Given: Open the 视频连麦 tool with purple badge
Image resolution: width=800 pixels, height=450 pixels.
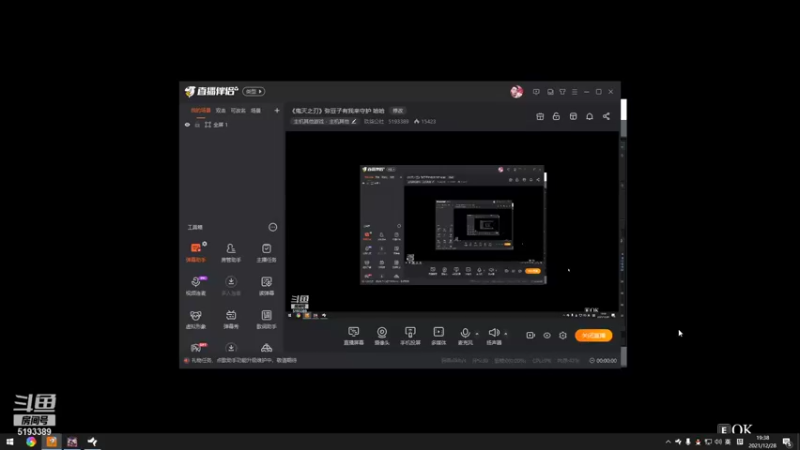Looking at the screenshot, I should tap(195, 286).
